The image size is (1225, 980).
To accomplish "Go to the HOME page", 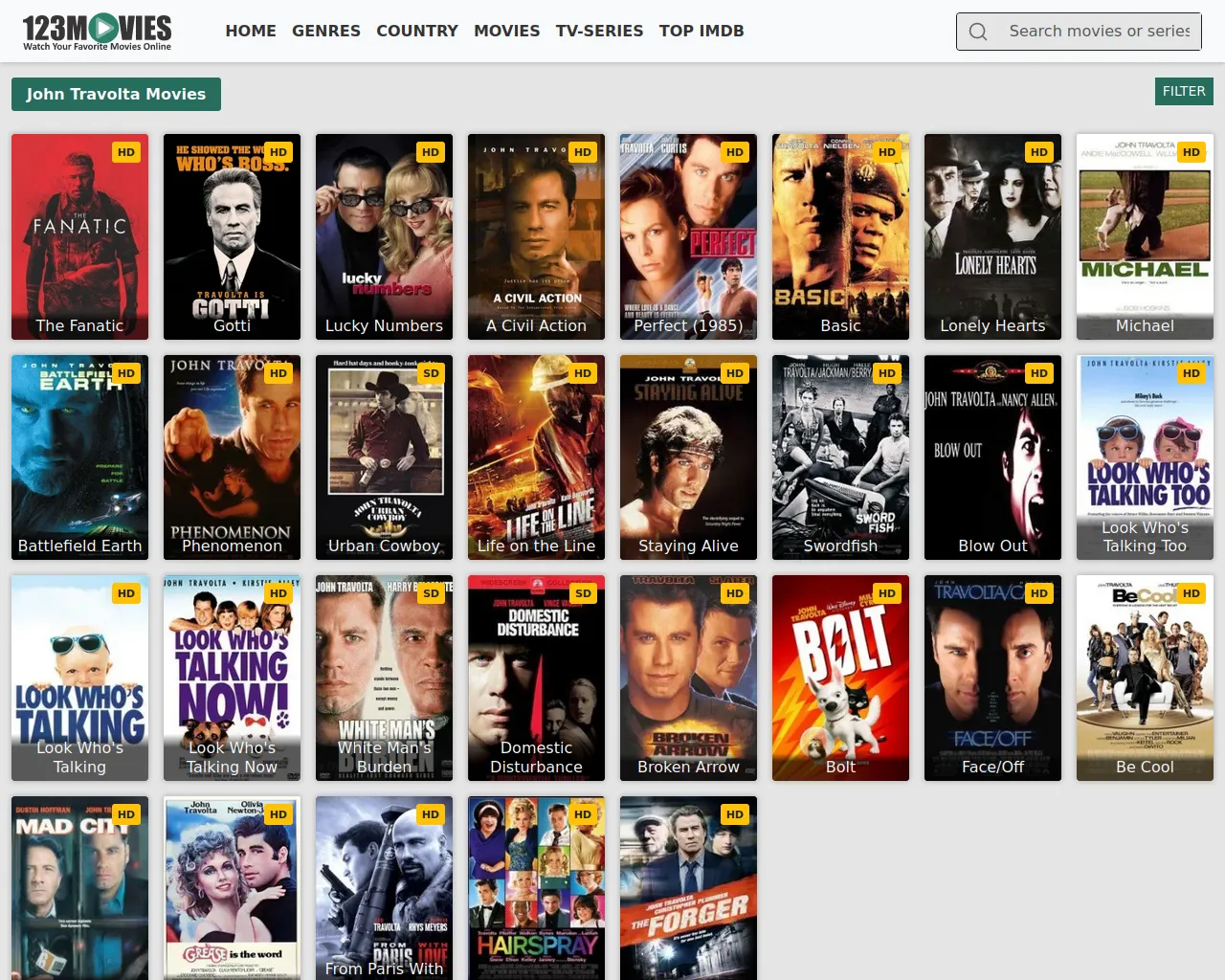I will click(x=251, y=31).
